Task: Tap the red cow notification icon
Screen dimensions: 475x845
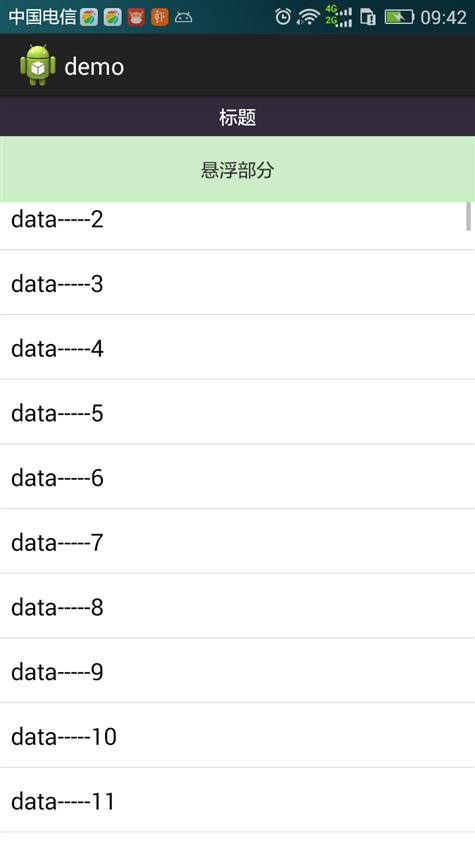Action: (136, 17)
